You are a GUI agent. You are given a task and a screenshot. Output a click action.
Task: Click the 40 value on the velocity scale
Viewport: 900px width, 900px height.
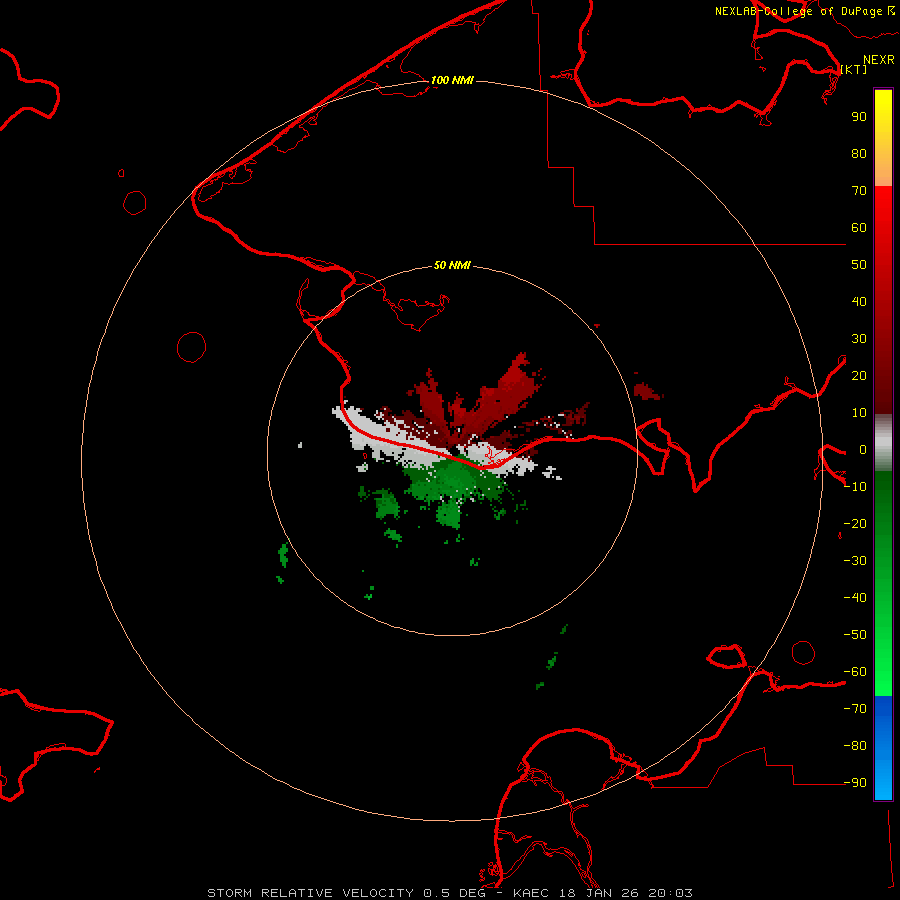[859, 302]
